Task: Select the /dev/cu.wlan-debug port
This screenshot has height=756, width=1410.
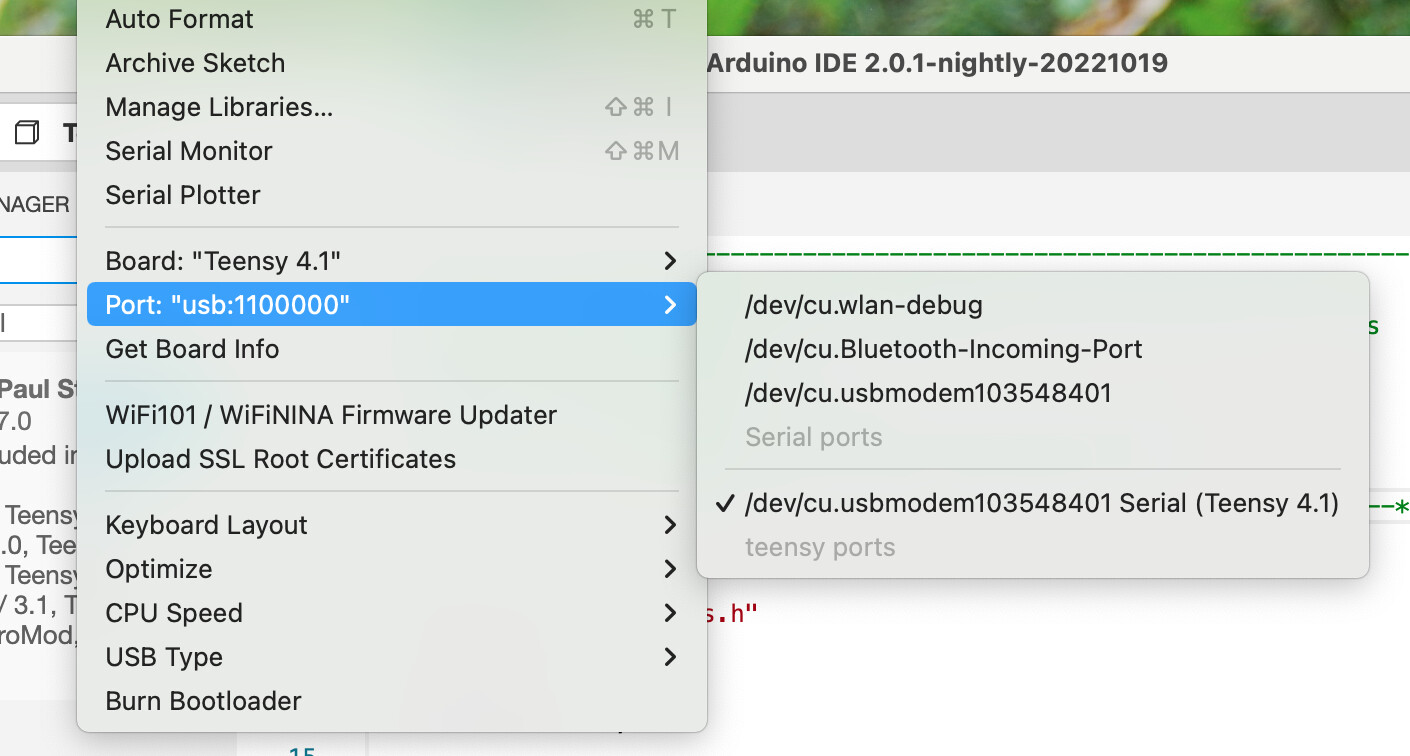Action: (864, 305)
